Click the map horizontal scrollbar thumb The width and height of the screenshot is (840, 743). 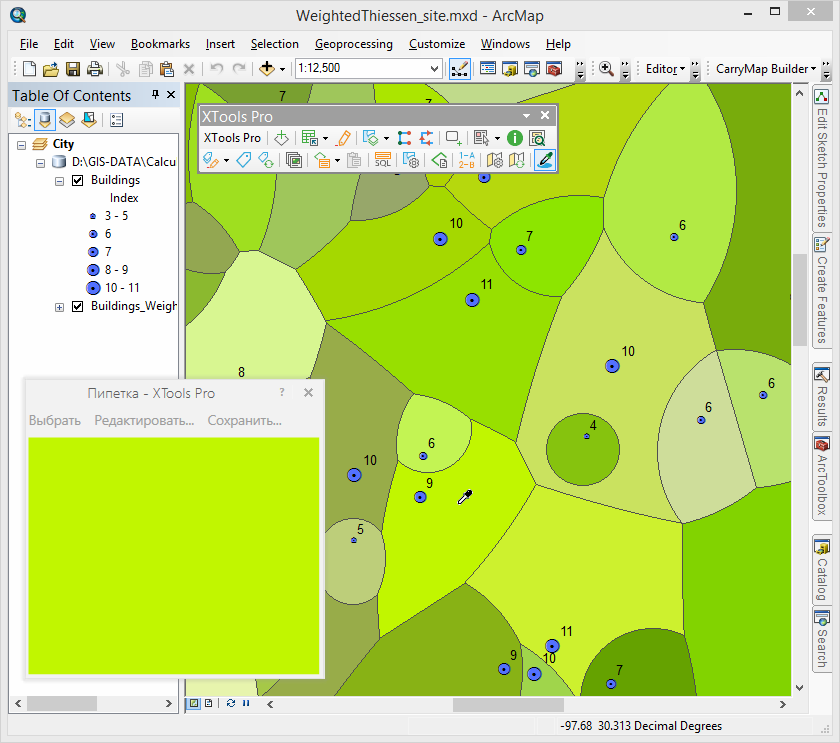click(508, 704)
